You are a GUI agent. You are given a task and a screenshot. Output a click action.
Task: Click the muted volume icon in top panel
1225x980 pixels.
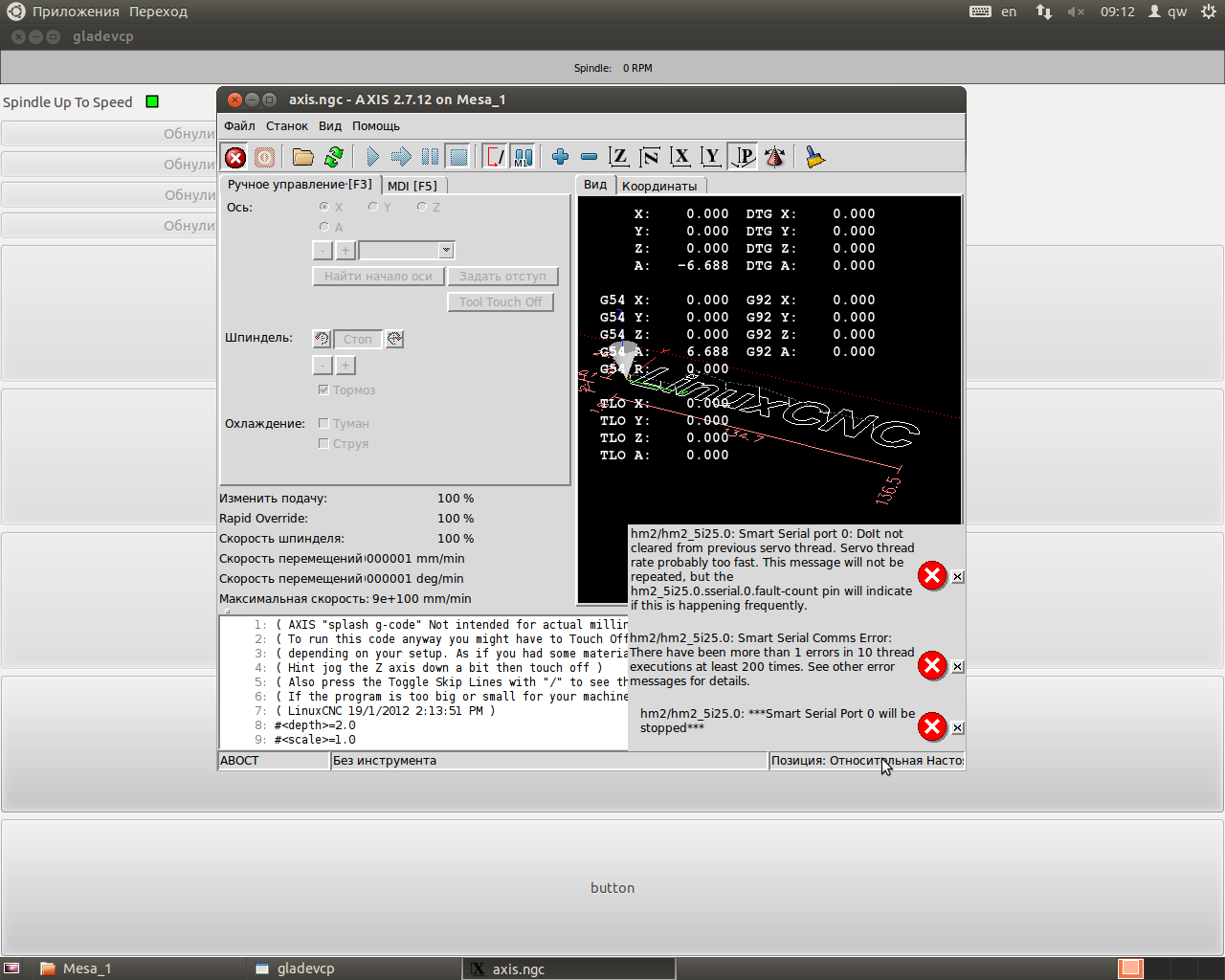1077,11
